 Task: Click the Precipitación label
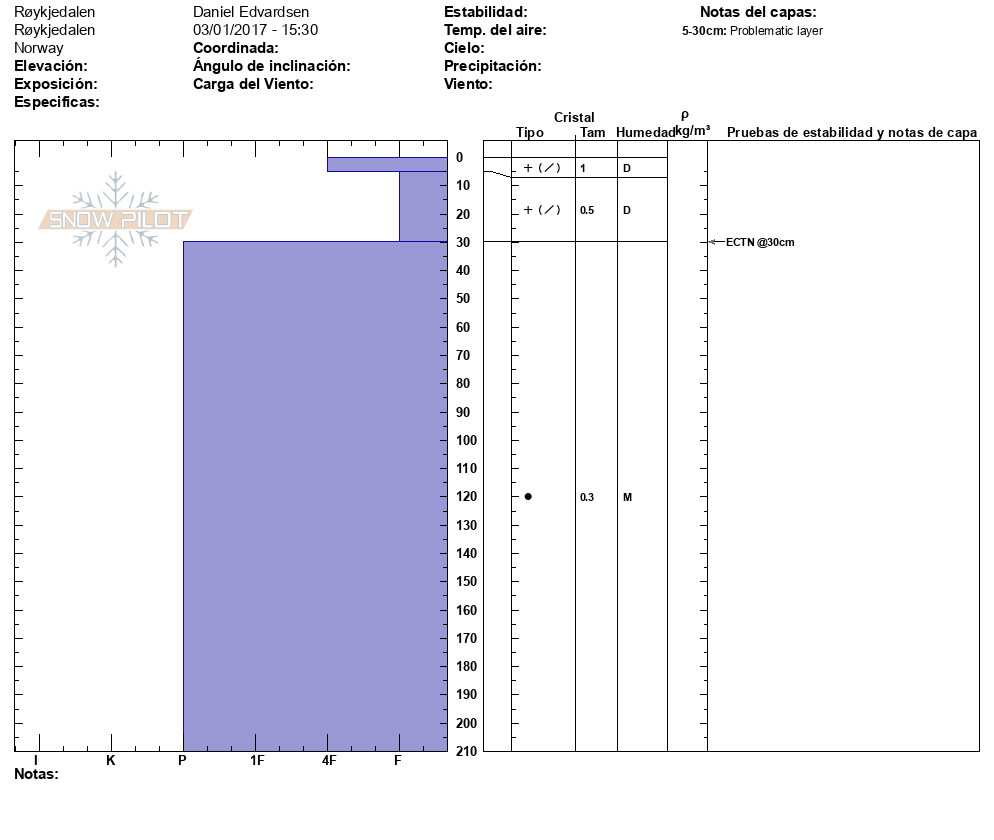[493, 66]
